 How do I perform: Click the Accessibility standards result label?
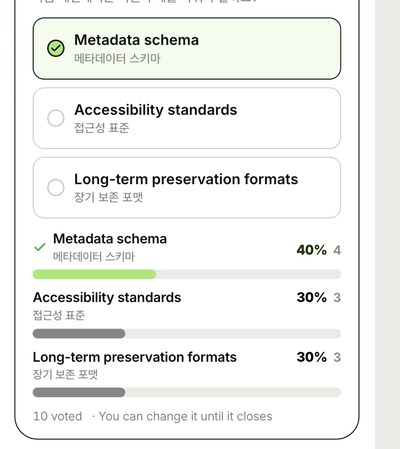(x=107, y=297)
